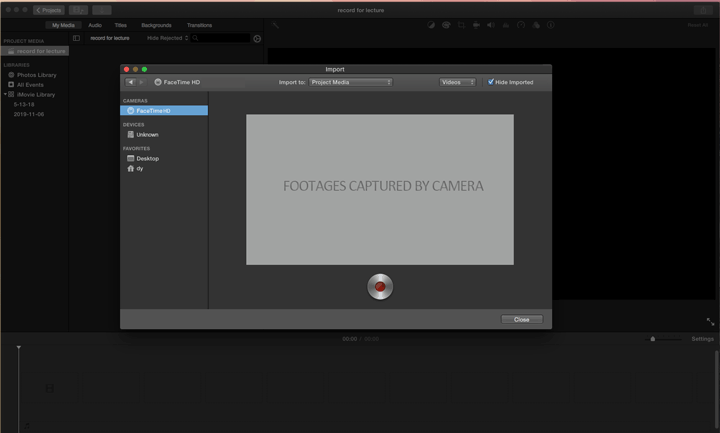Open the Videos filter dropdown

pyautogui.click(x=457, y=82)
